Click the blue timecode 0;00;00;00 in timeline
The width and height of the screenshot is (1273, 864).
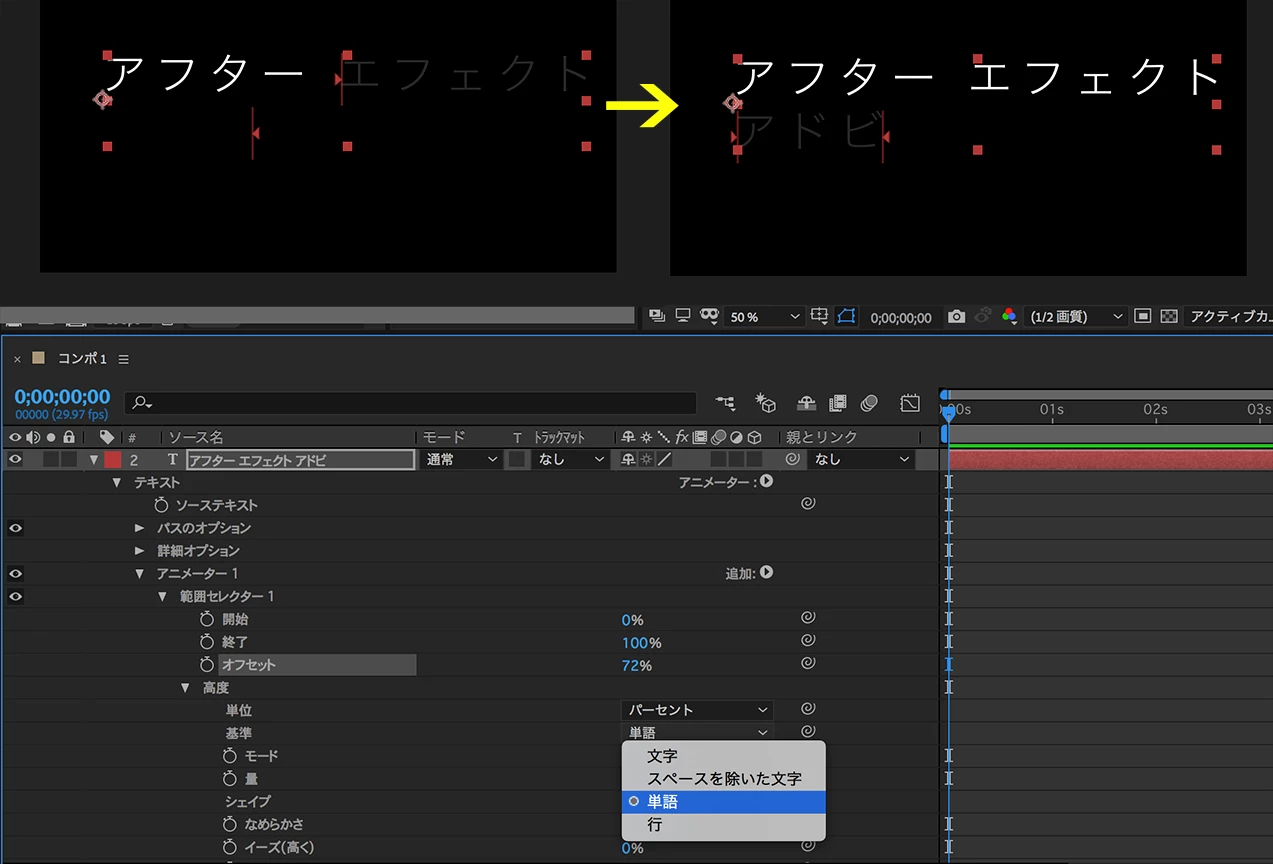click(x=62, y=397)
